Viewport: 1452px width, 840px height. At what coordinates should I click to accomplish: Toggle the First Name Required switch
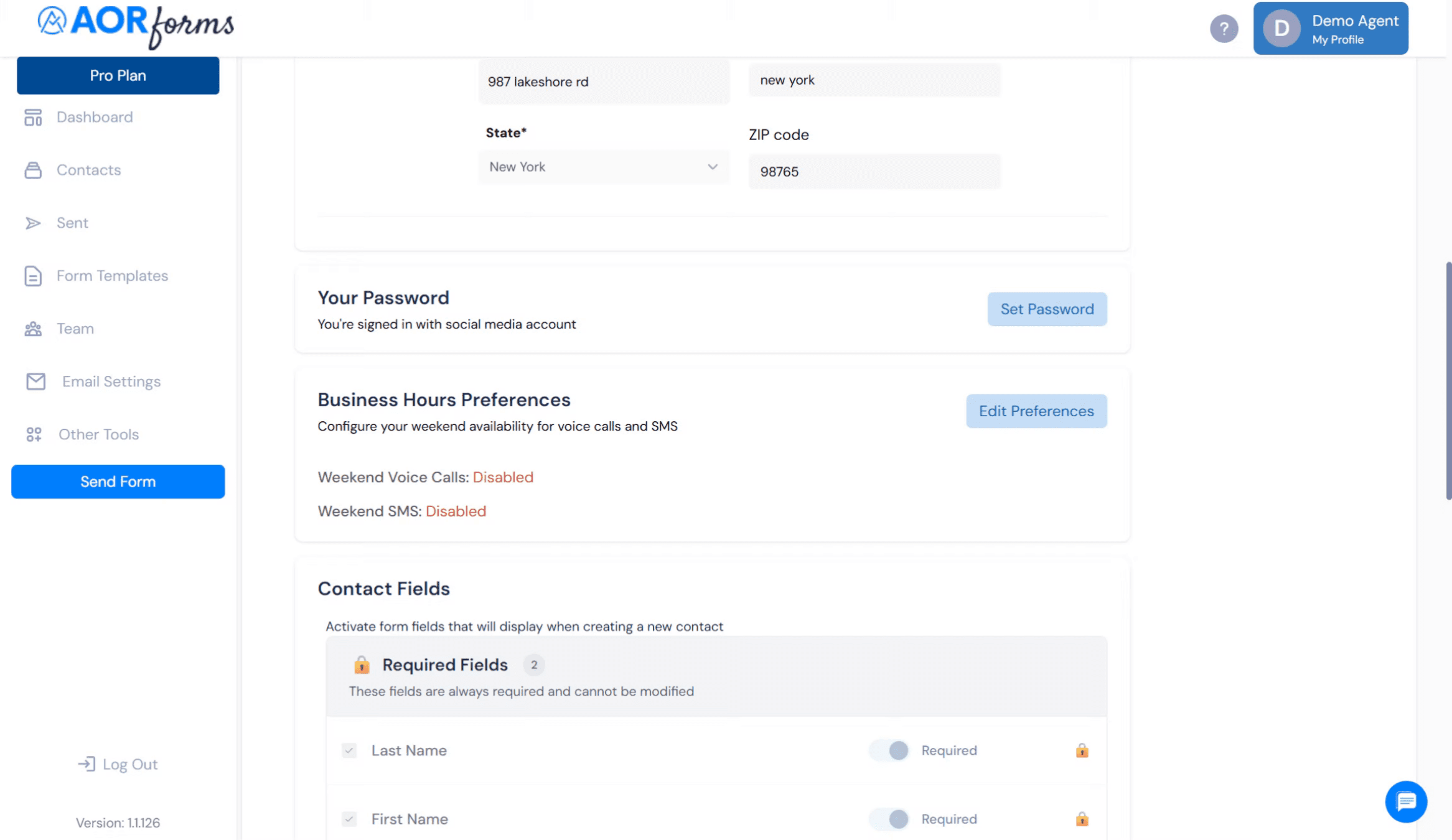pyautogui.click(x=889, y=819)
